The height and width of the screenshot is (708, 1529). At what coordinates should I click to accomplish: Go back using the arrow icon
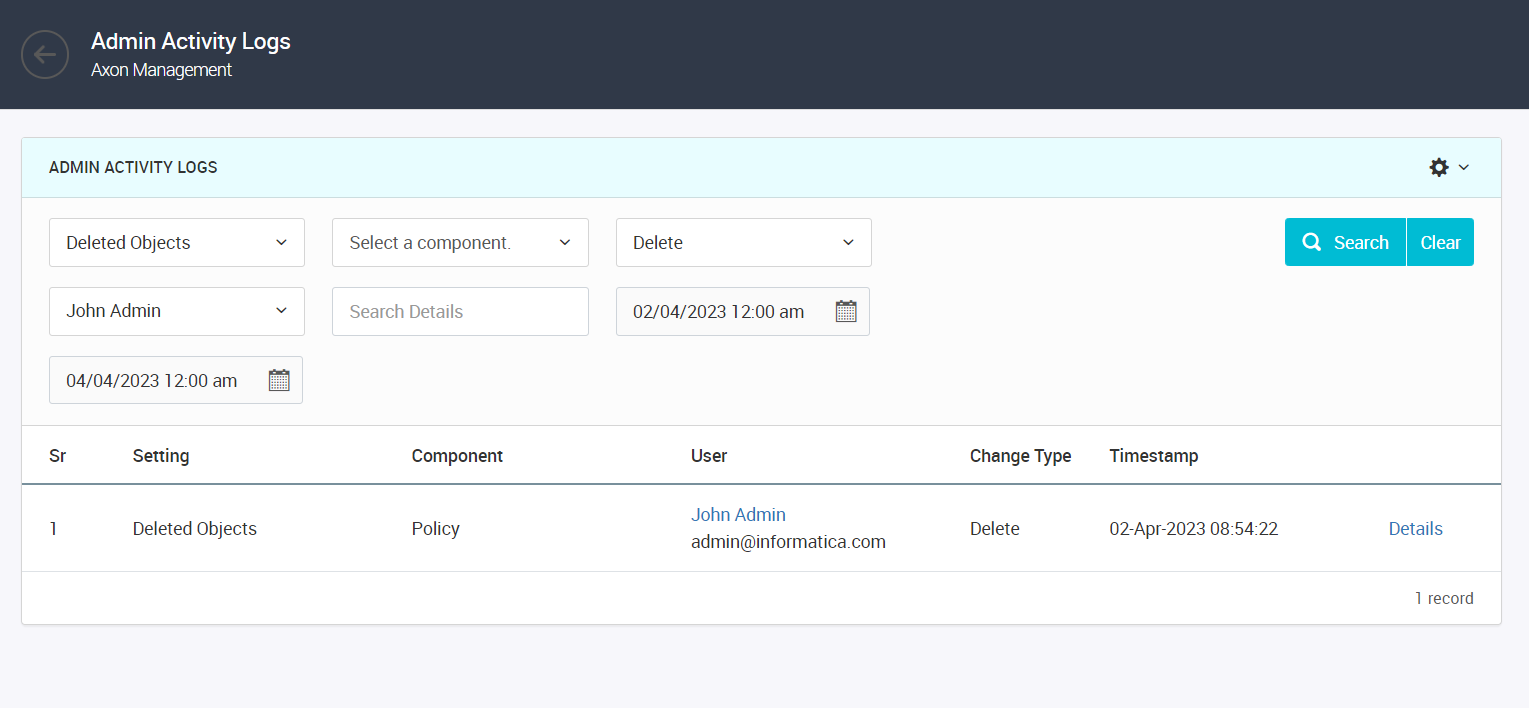coord(45,54)
